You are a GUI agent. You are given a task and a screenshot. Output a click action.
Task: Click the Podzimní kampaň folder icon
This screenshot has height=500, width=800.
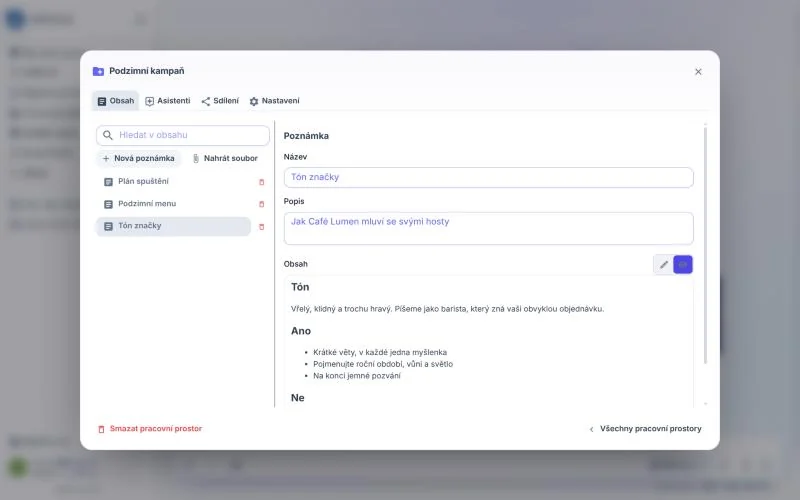[98, 71]
